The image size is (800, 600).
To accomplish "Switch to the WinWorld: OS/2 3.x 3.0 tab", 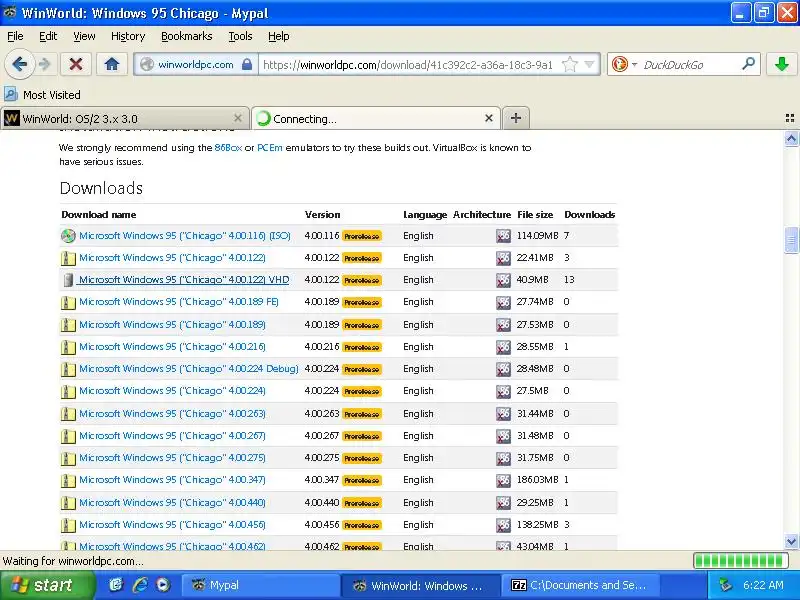I will point(124,119).
